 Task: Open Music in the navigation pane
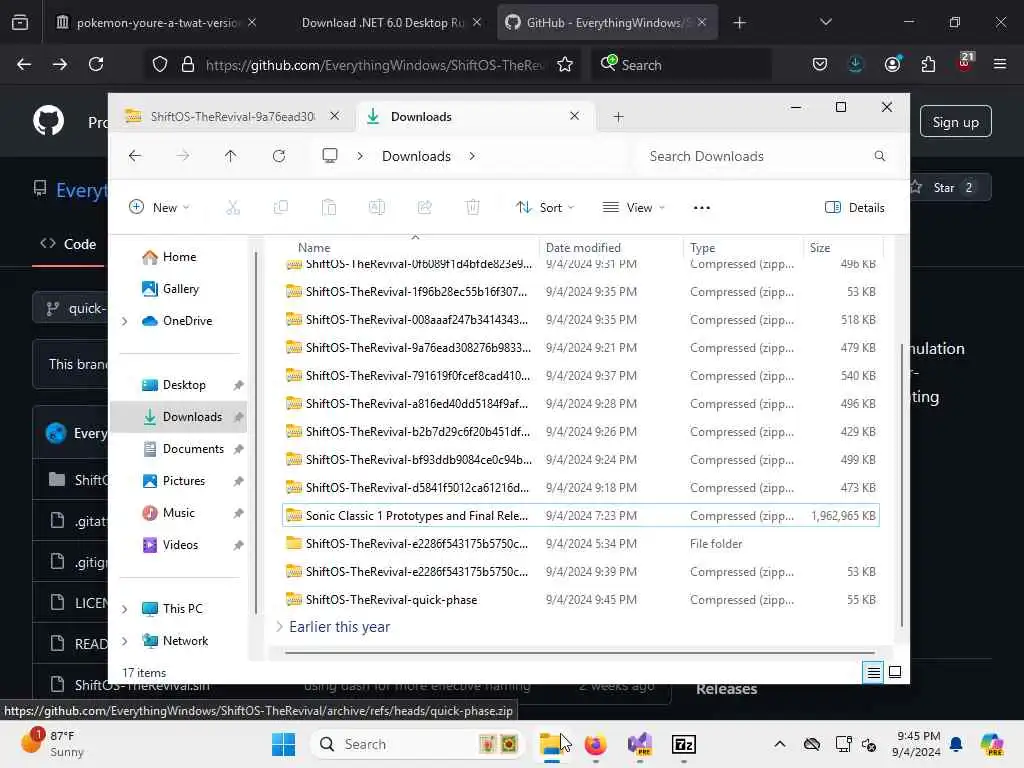(x=178, y=513)
